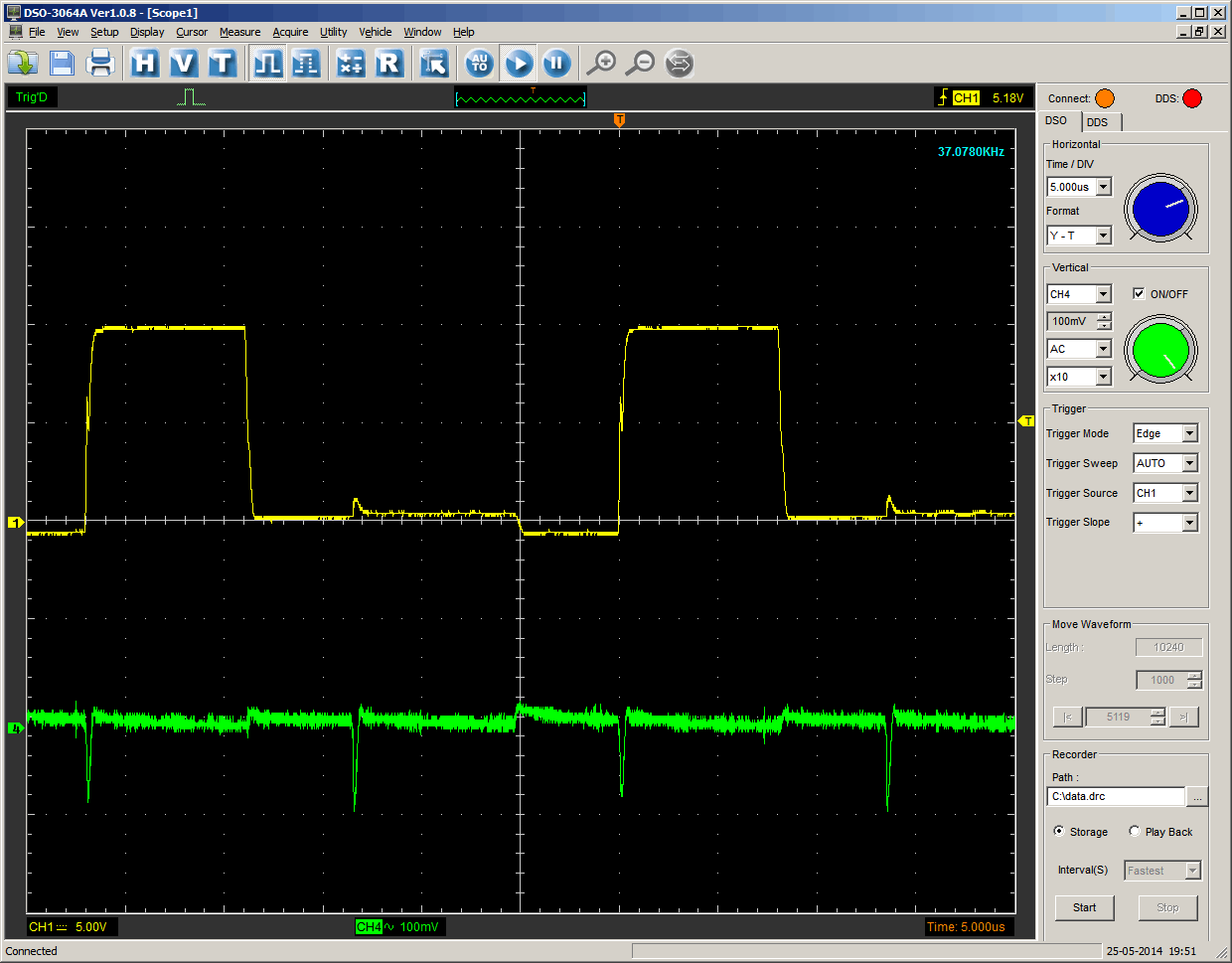The height and width of the screenshot is (963, 1232).
Task: Click the Start recorder button
Action: click(1084, 907)
